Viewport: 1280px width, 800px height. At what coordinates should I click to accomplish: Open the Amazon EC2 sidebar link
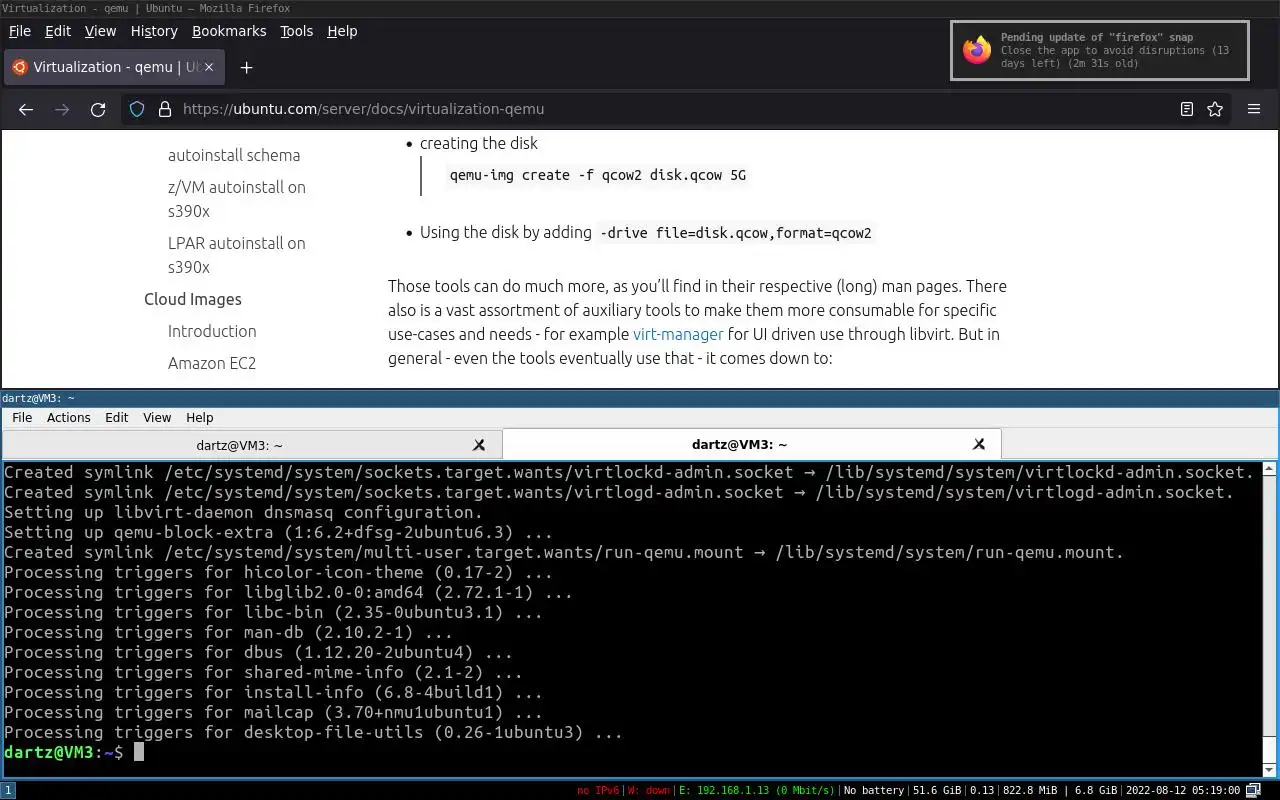pyautogui.click(x=212, y=363)
